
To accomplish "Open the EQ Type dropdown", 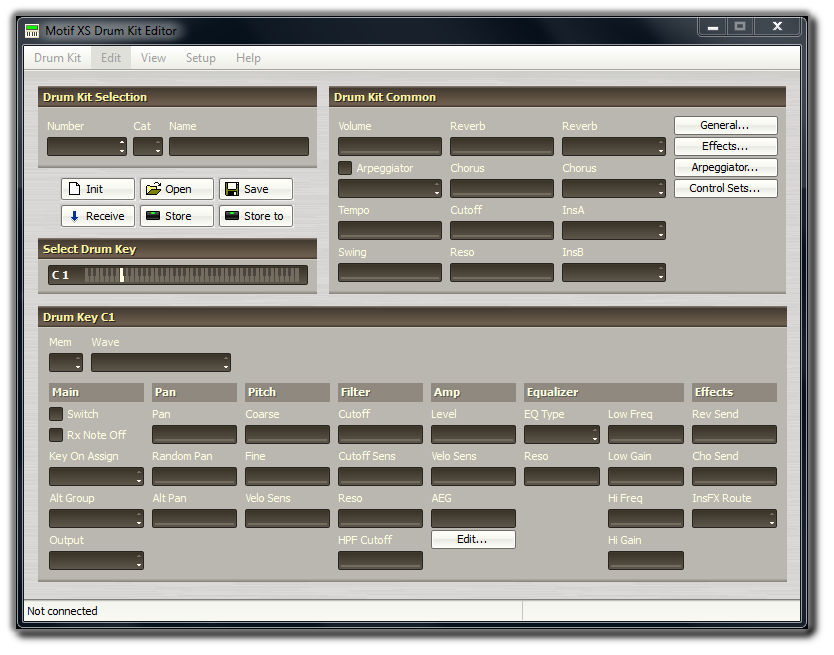I will [562, 434].
